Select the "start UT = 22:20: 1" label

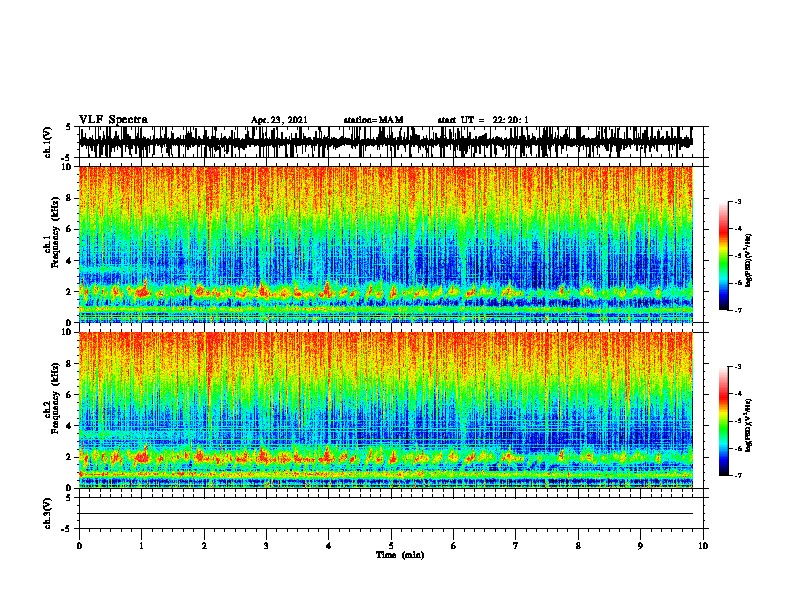[483, 120]
